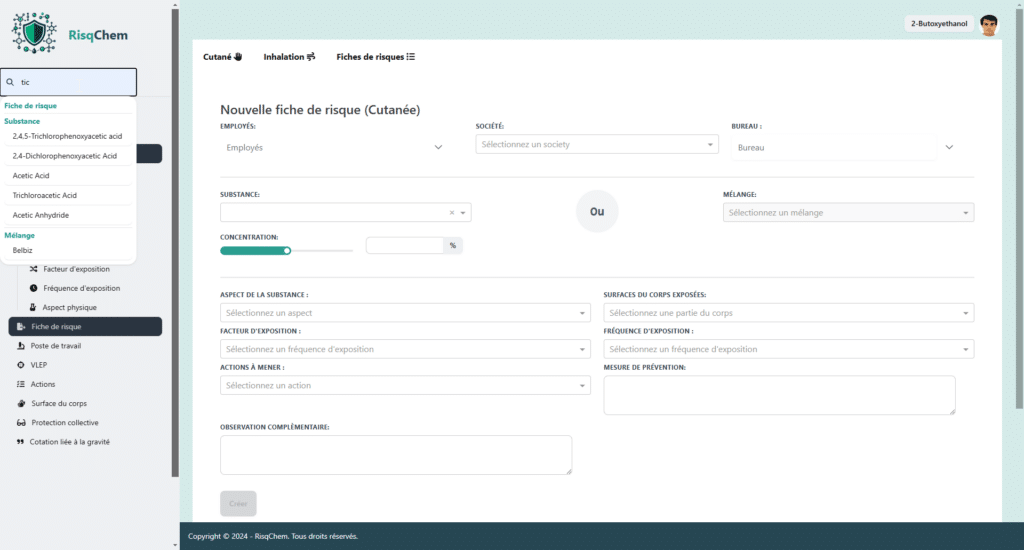Screen dimensions: 1024x550
Task: Open the Surfaces du corps exposées dropdown
Action: [788, 313]
